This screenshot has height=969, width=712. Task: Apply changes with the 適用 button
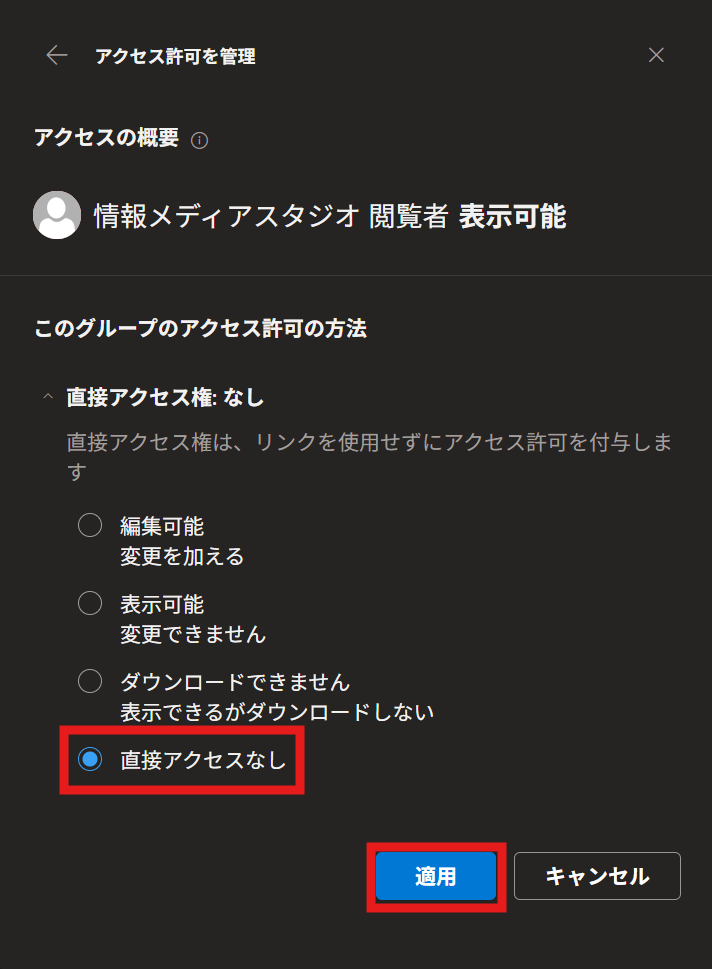tap(435, 876)
